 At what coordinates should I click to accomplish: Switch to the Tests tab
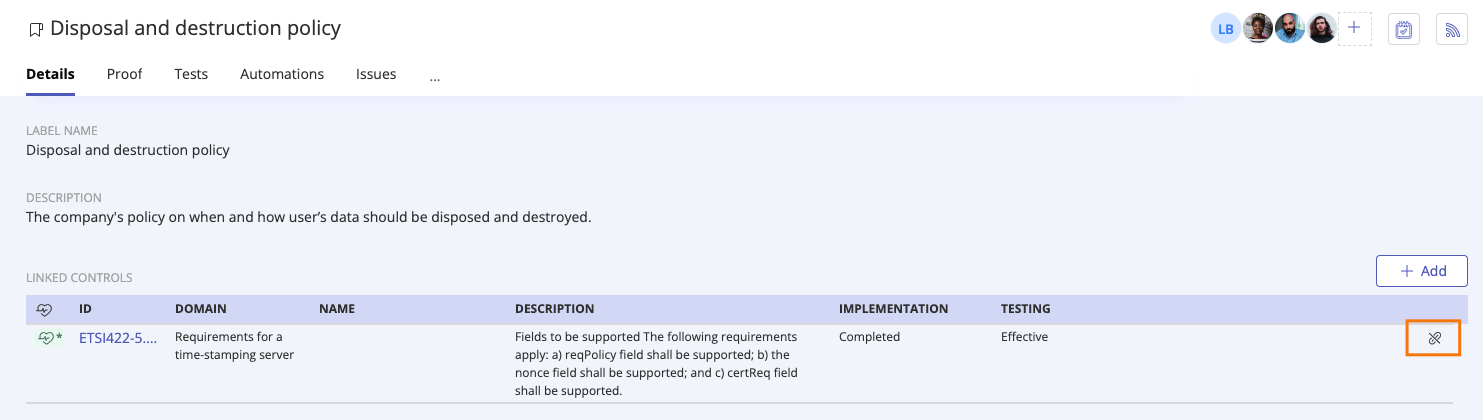tap(191, 74)
